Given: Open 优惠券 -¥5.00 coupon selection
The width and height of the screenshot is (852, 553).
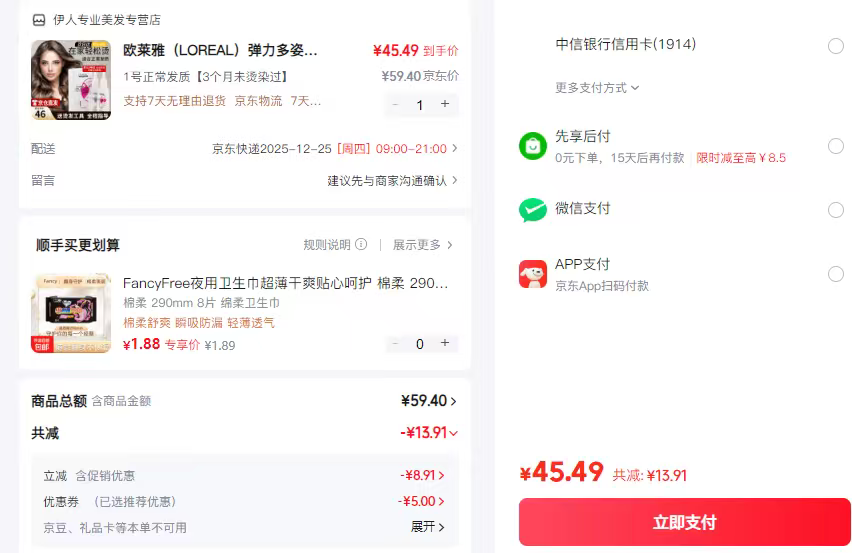Looking at the screenshot, I should click(x=422, y=501).
